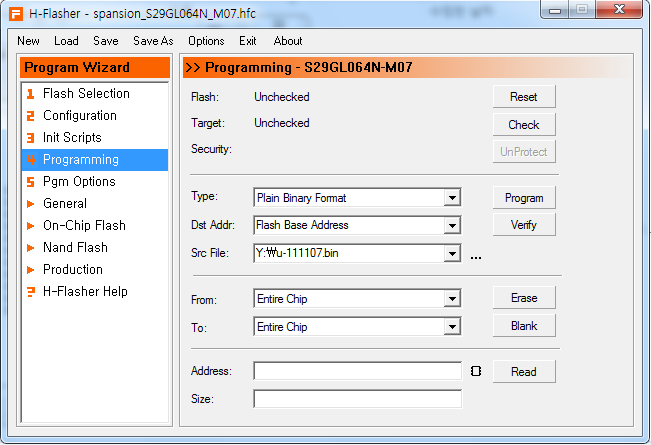Click the step 5 icon beside Pgm Options
Image resolution: width=651 pixels, height=445 pixels.
coord(30,182)
